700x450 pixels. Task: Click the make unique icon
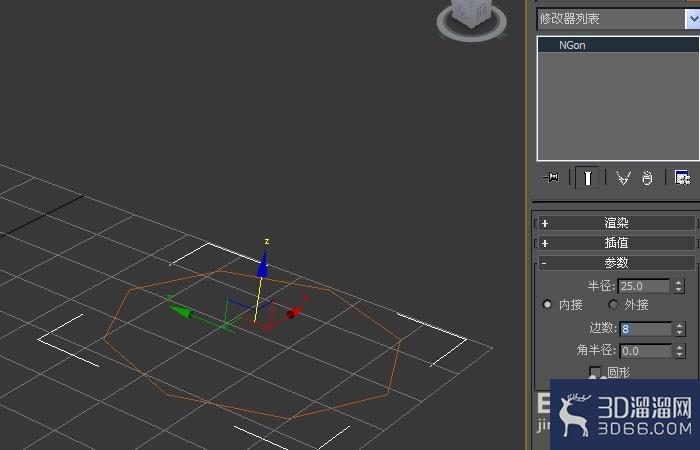click(623, 178)
